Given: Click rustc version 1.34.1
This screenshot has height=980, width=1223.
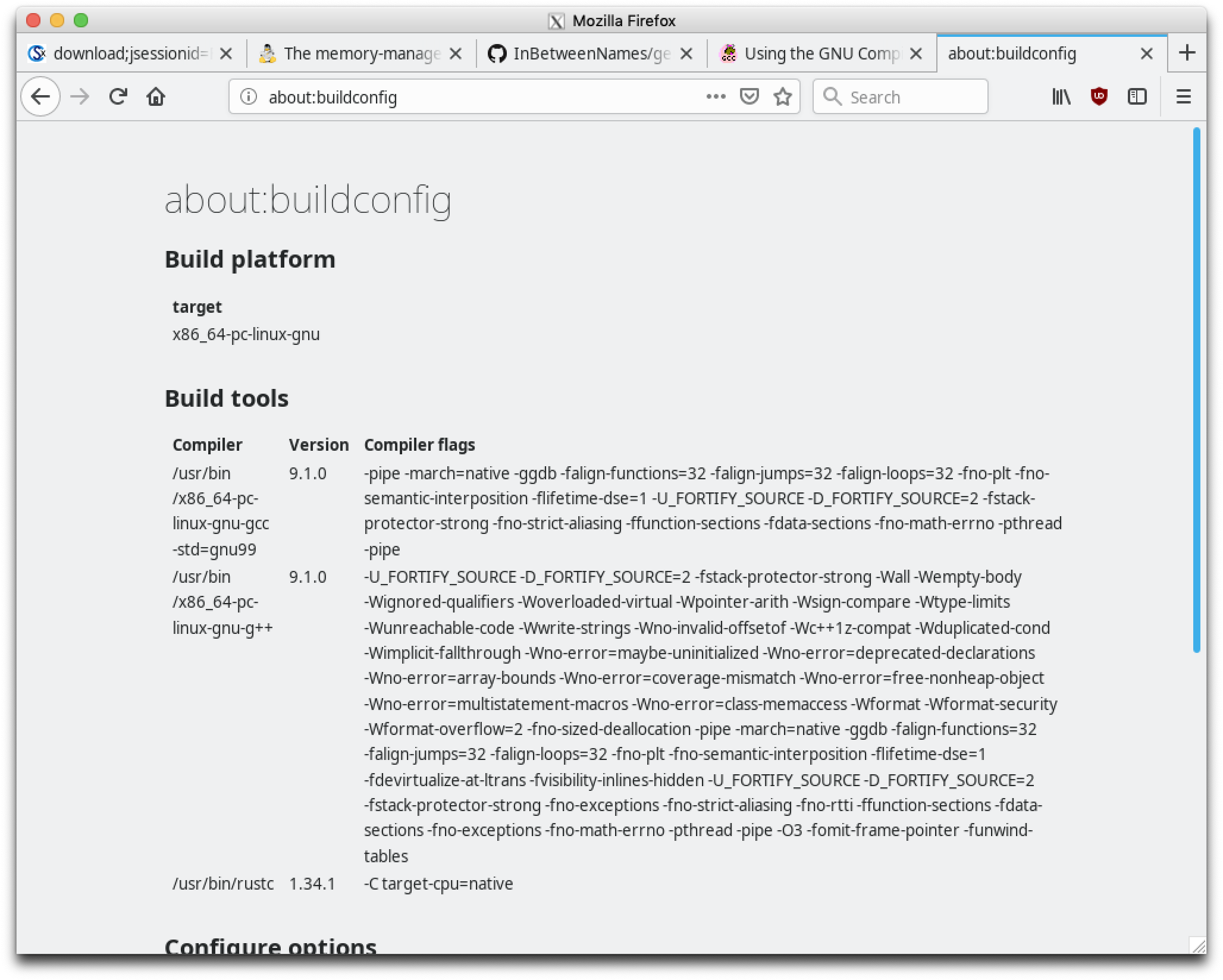Looking at the screenshot, I should (x=312, y=884).
